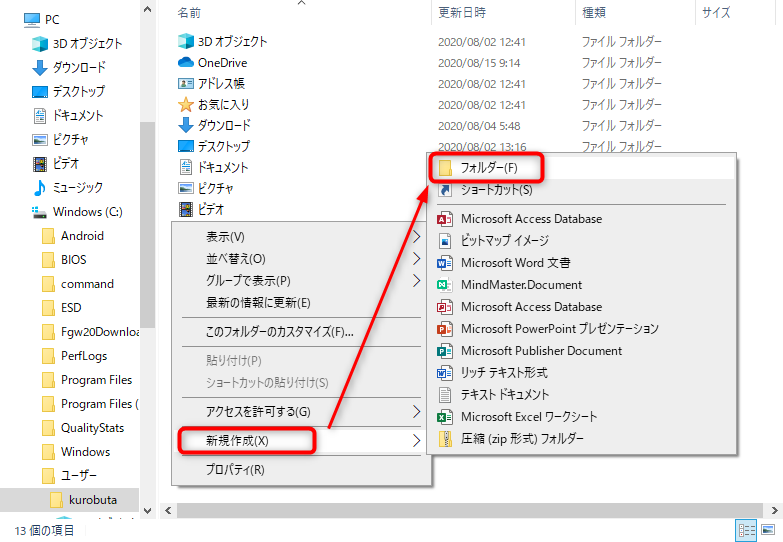The width and height of the screenshot is (783, 542).
Task: Select the QualityStats folder in sidebar
Action: point(92,428)
